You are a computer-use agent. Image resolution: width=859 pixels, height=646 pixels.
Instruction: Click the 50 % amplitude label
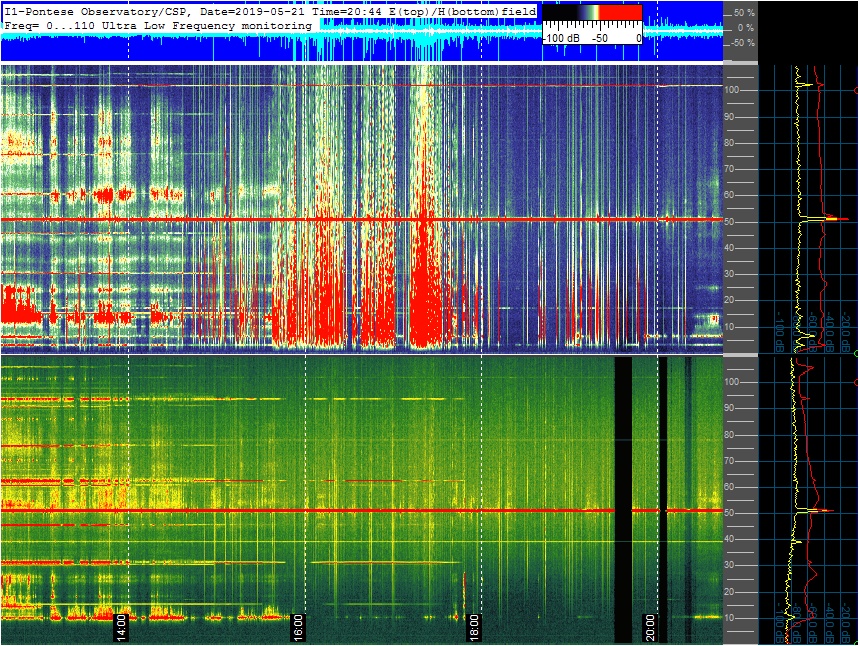744,13
